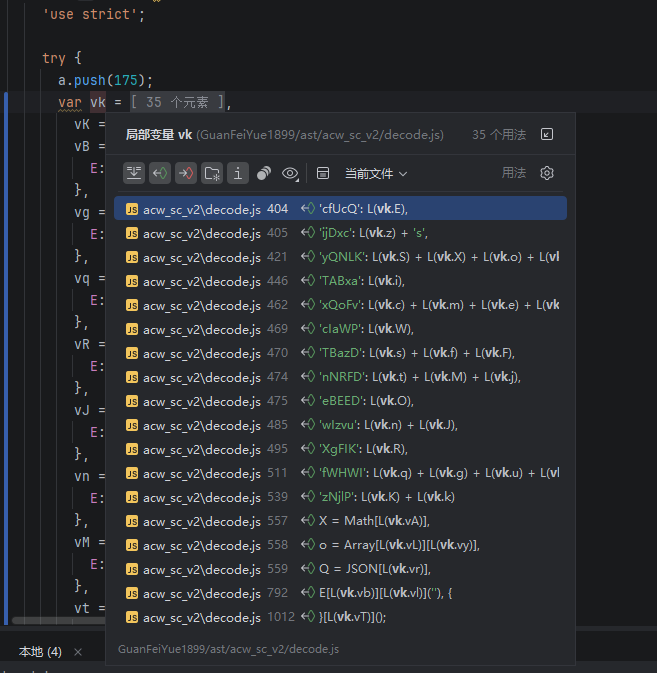The width and height of the screenshot is (657, 673).
Task: Click a.push(175) code line
Action: coord(105,80)
